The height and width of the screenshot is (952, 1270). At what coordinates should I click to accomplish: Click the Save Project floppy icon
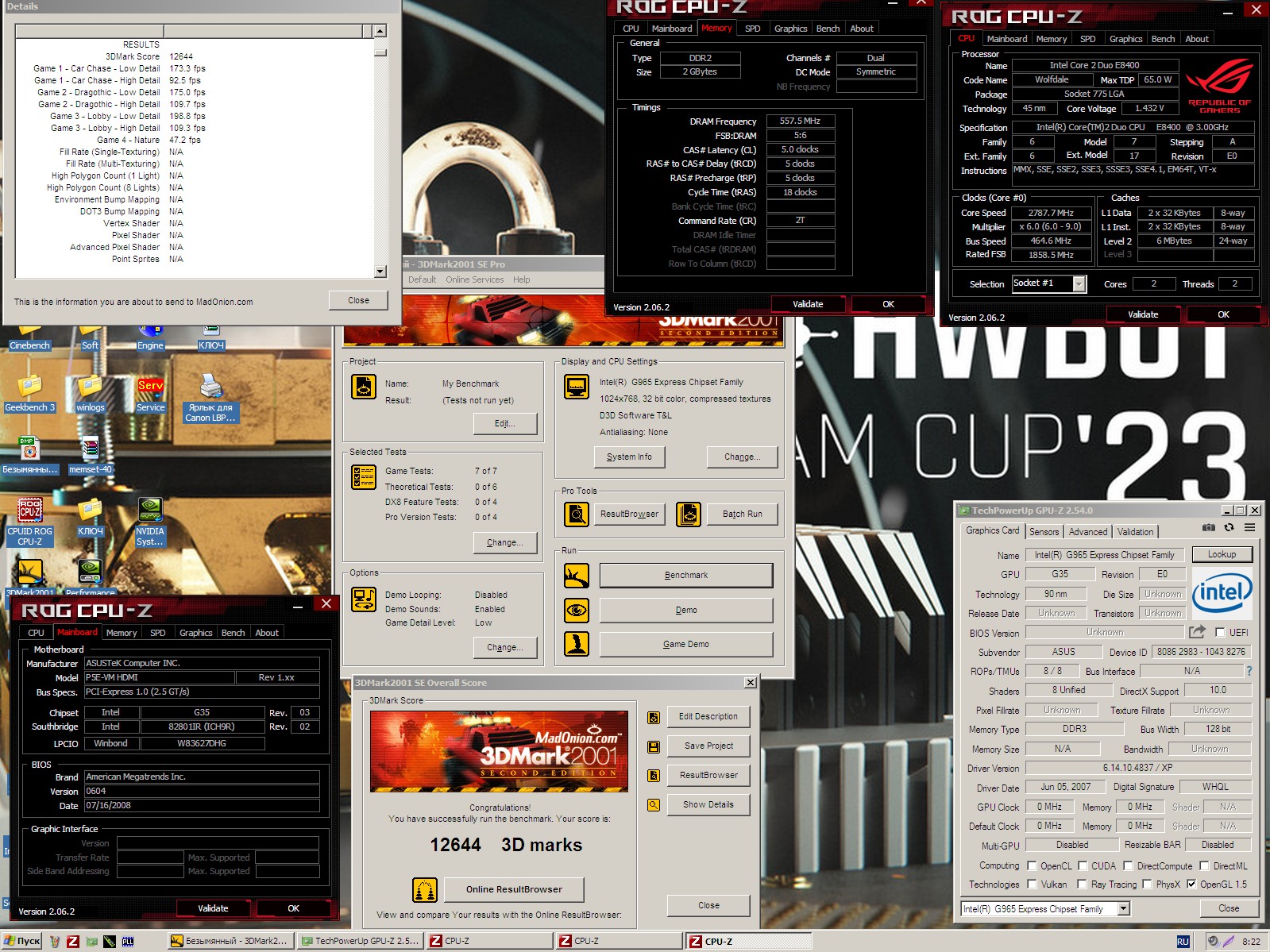click(x=654, y=746)
